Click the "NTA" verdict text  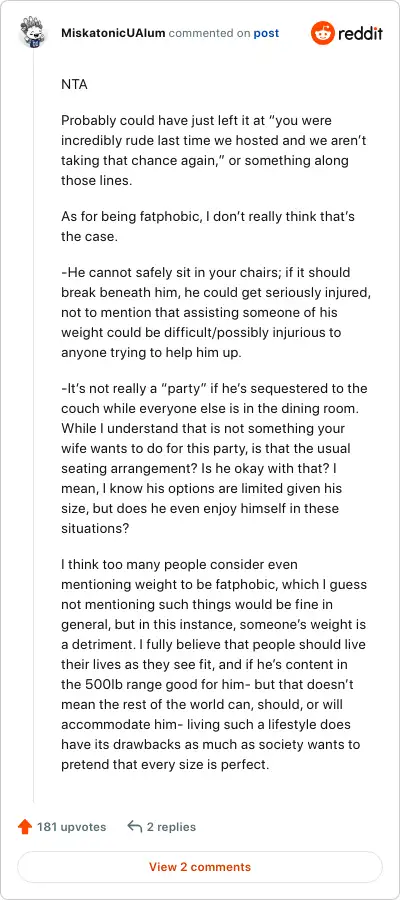point(74,84)
